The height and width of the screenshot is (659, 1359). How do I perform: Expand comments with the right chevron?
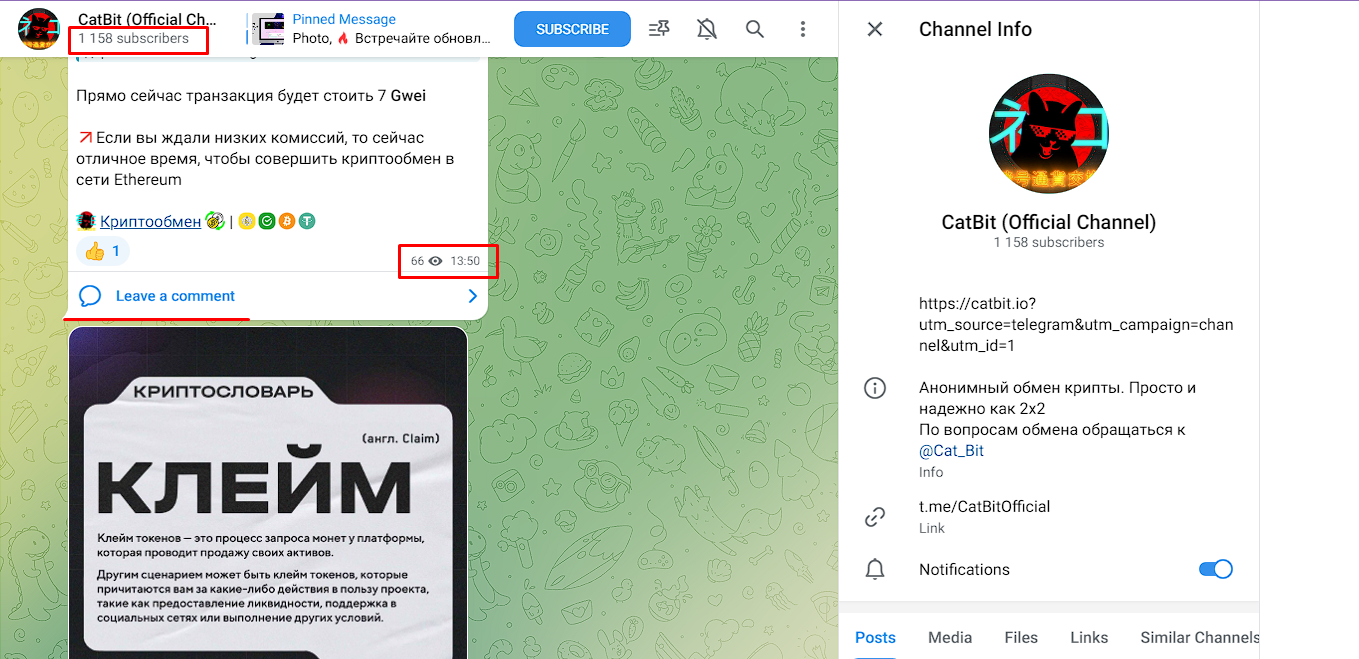[x=473, y=296]
